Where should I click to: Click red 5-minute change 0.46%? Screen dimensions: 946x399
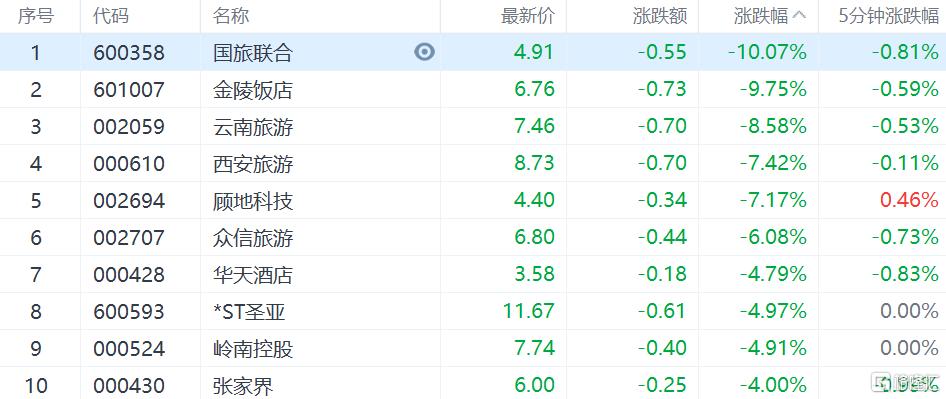(x=909, y=200)
